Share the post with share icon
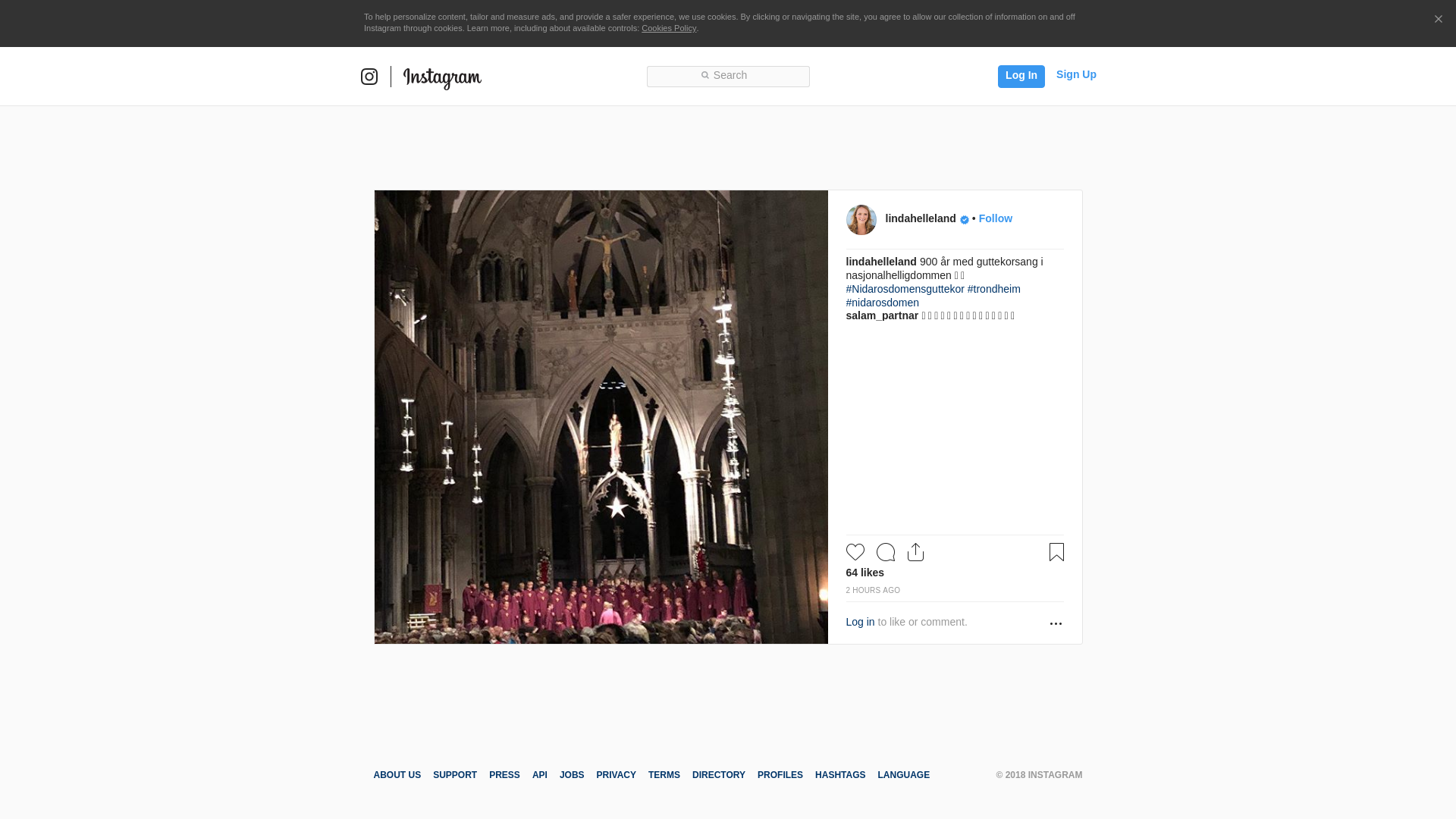The height and width of the screenshot is (819, 1456). [x=915, y=552]
